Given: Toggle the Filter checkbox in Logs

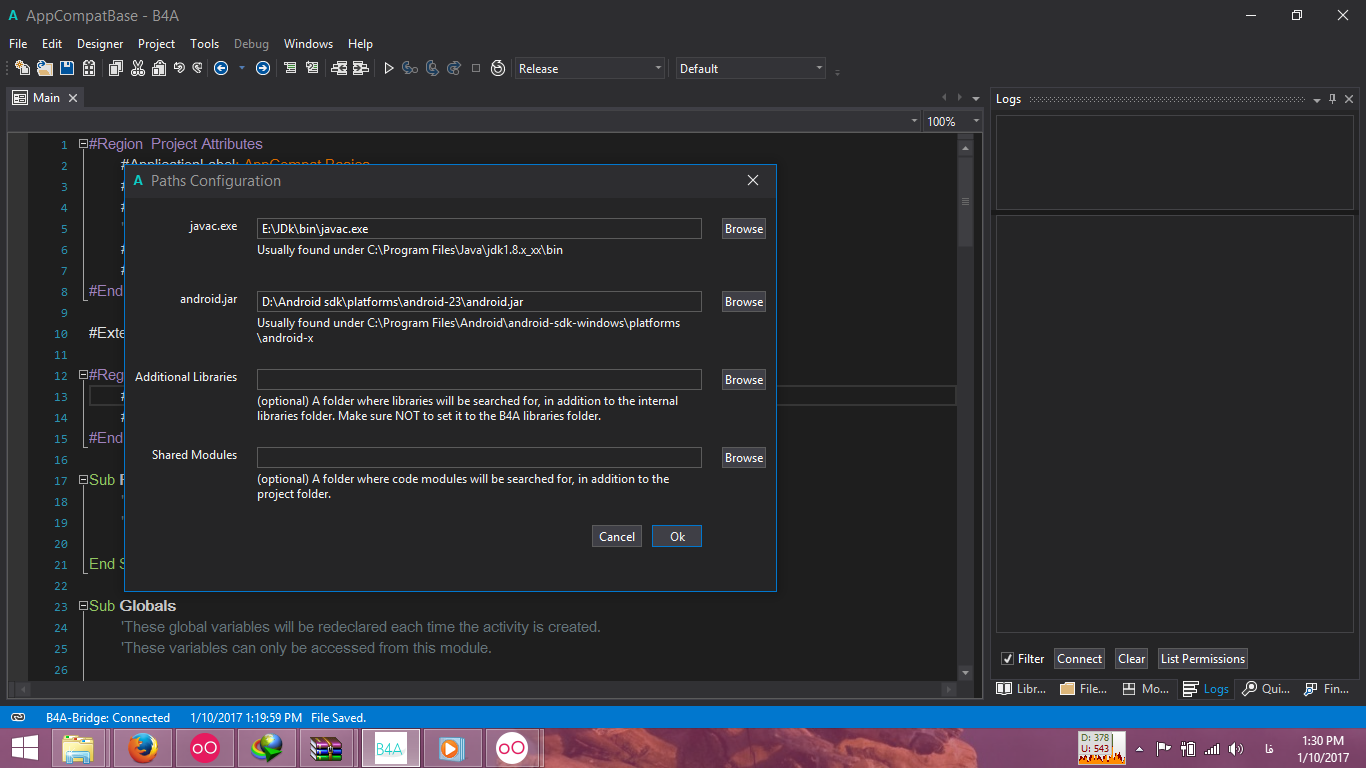Looking at the screenshot, I should pyautogui.click(x=1007, y=659).
